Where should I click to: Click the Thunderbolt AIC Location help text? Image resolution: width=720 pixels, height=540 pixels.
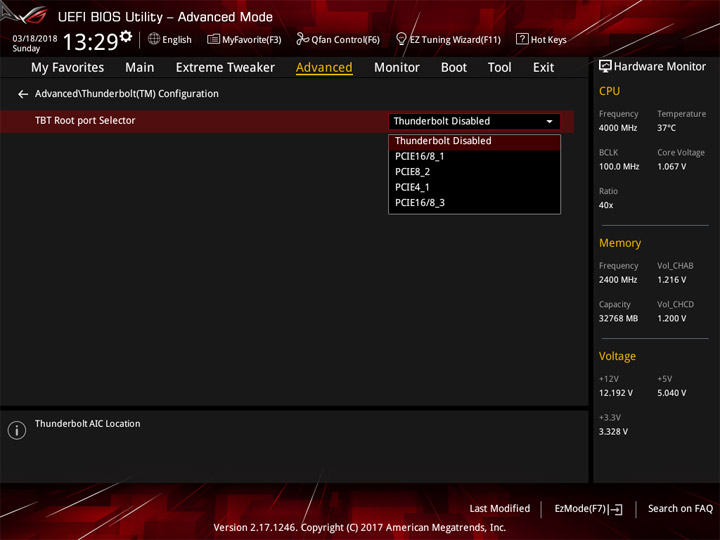click(x=88, y=424)
